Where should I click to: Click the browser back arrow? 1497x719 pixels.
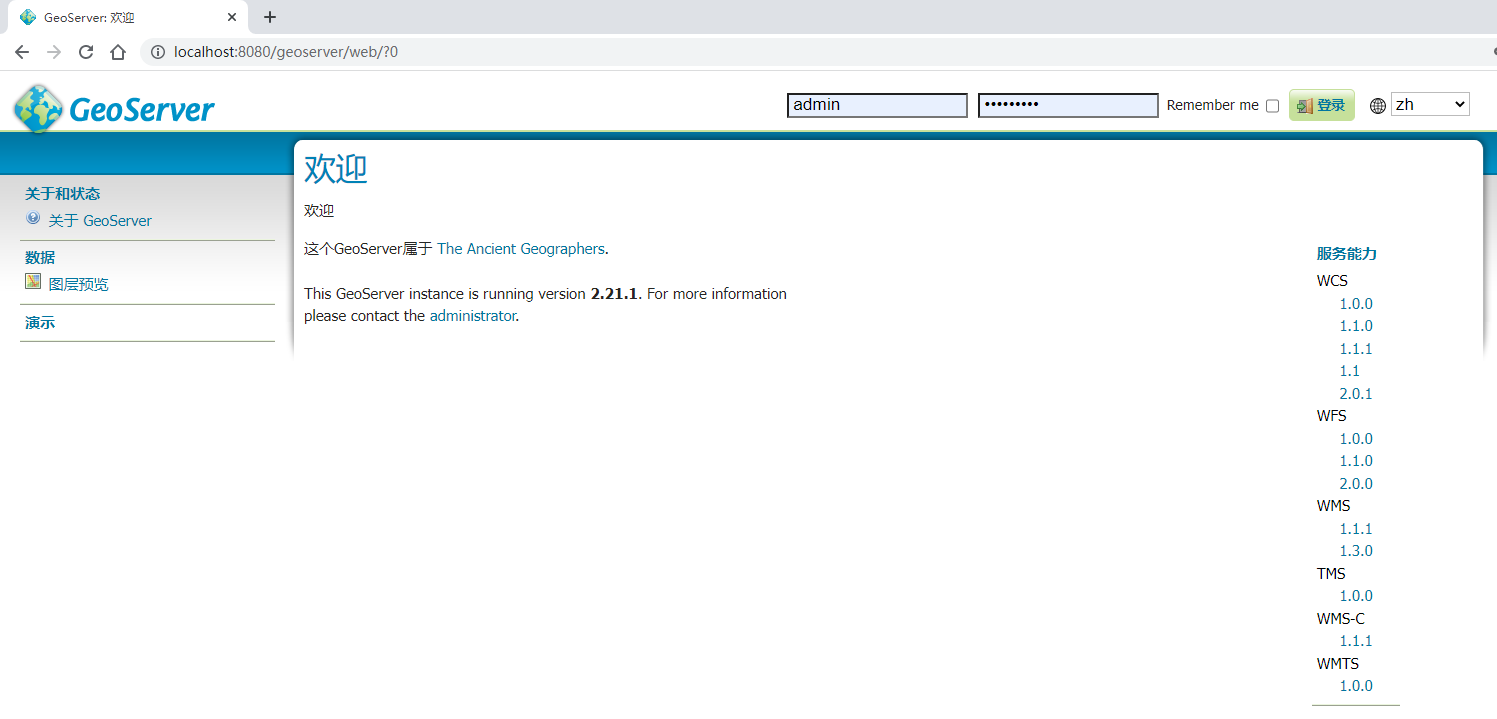22,52
